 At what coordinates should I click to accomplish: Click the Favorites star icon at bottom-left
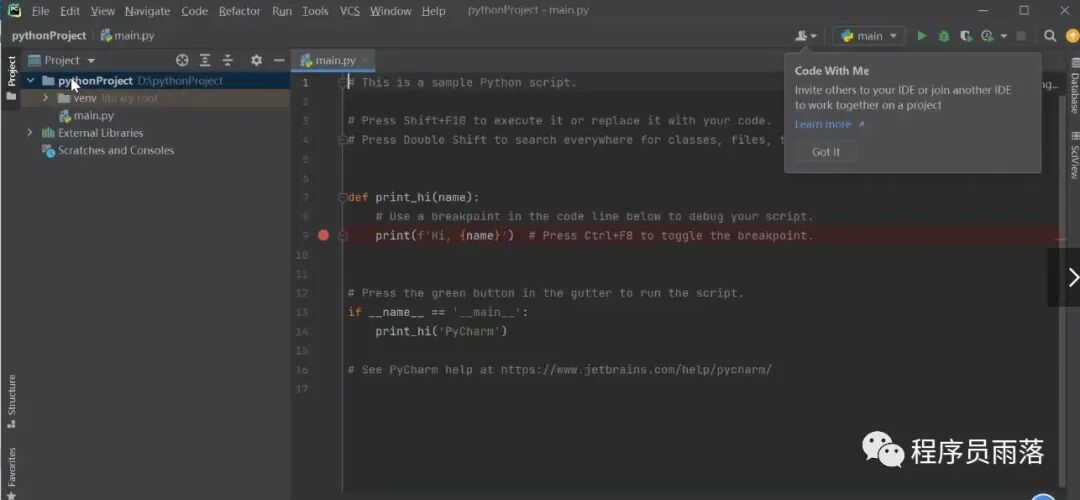click(x=11, y=495)
